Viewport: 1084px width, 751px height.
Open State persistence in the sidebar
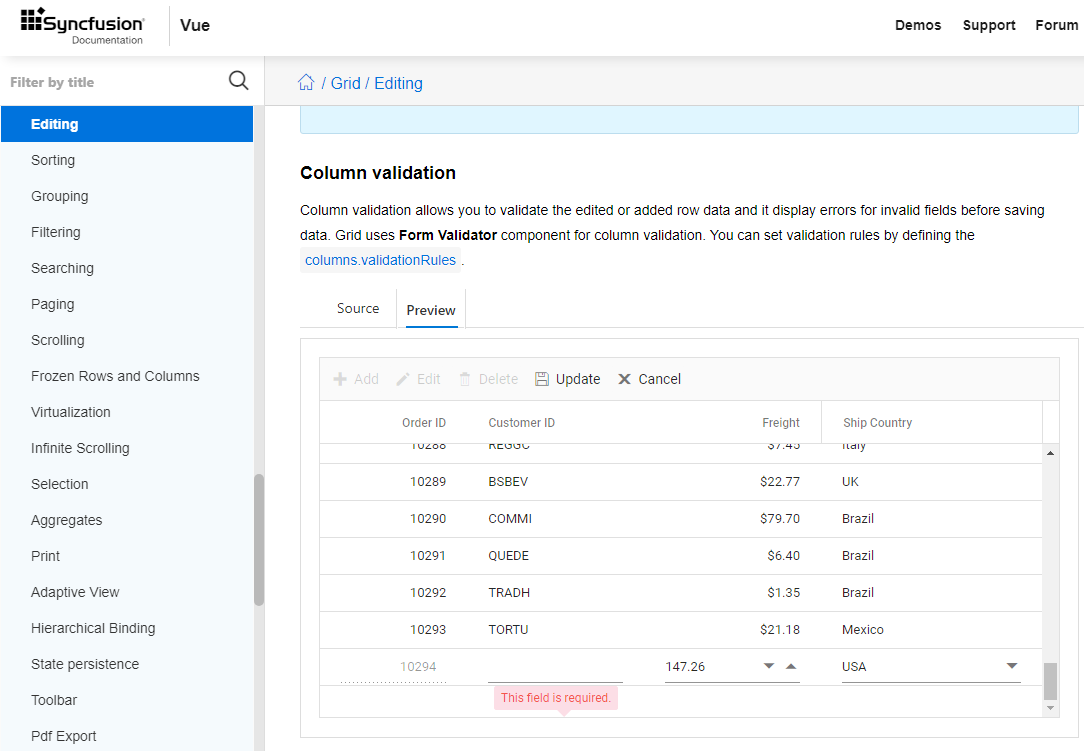(85, 663)
